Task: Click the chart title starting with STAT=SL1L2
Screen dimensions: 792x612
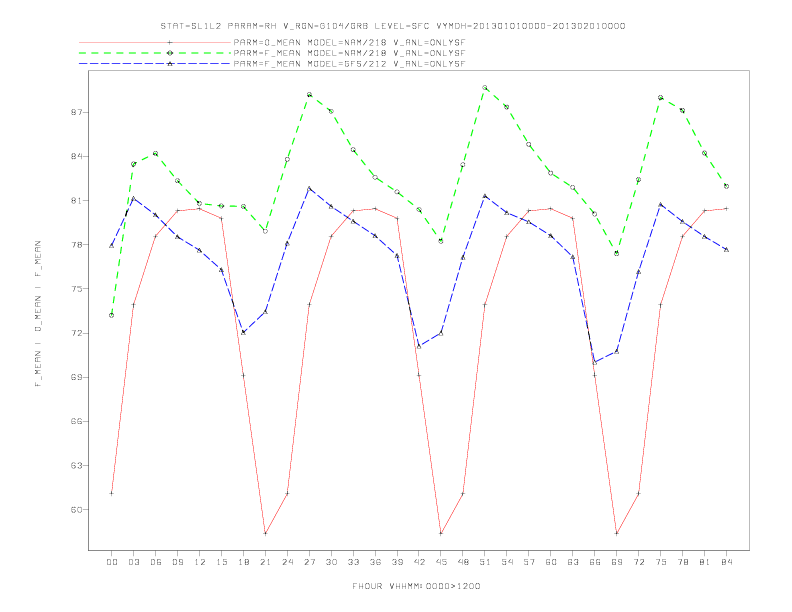Action: click(x=392, y=26)
